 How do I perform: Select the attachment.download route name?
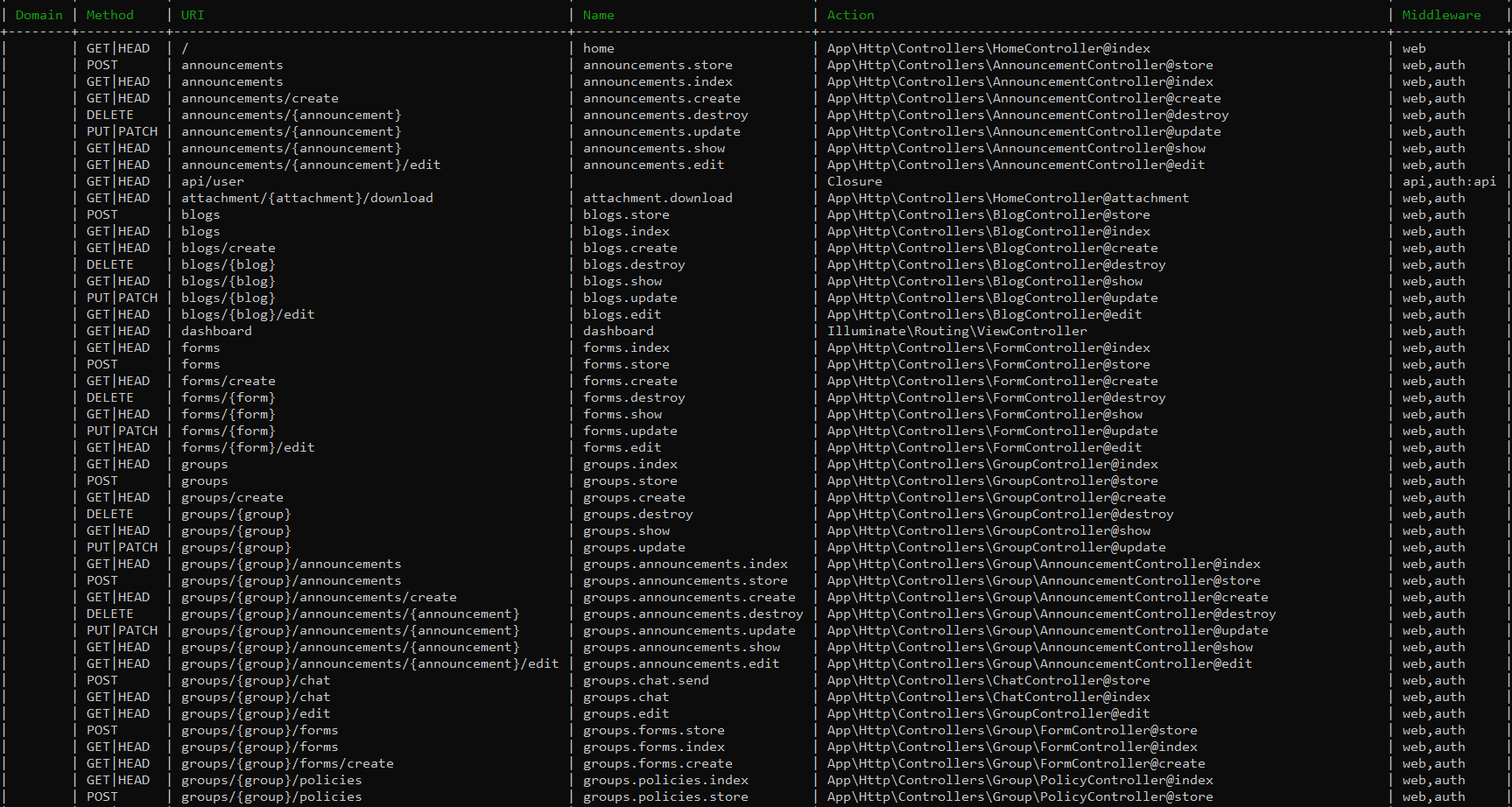[x=658, y=198]
